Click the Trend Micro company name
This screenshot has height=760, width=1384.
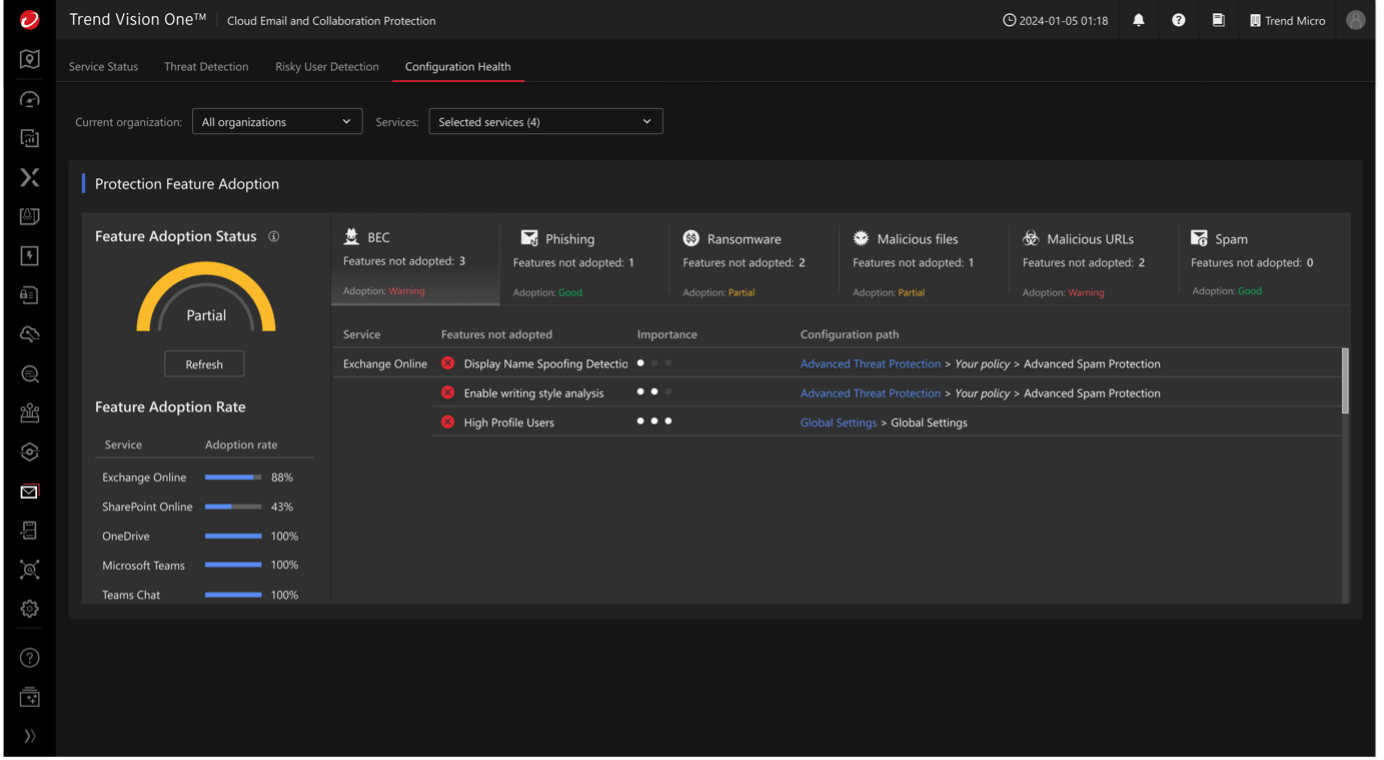tap(1295, 20)
